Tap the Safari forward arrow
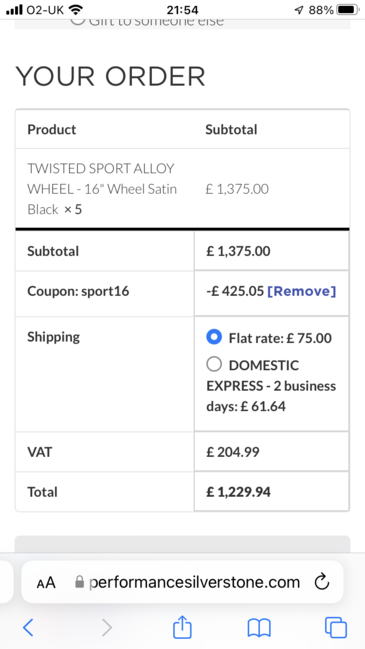 tap(107, 627)
